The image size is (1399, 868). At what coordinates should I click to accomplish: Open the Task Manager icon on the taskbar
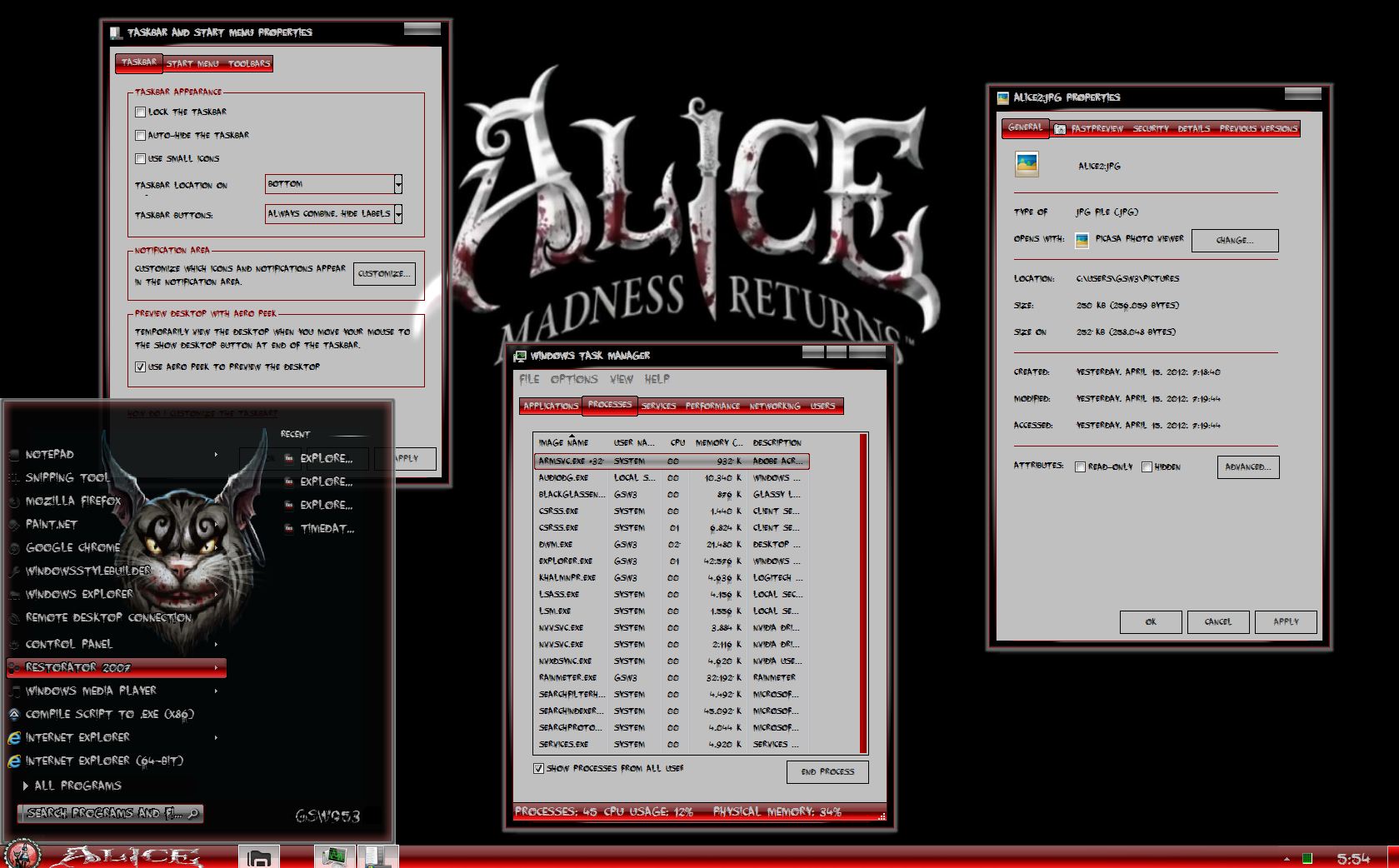pos(335,856)
